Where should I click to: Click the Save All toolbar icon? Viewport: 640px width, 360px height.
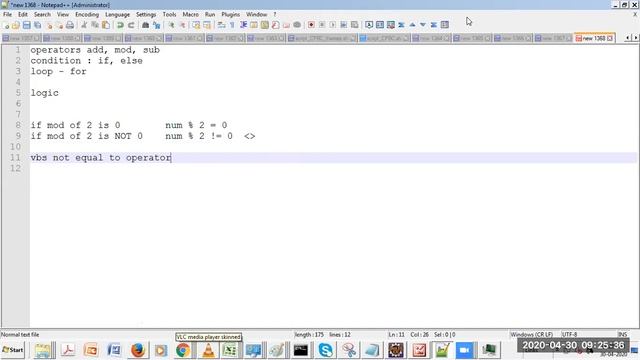click(x=38, y=25)
